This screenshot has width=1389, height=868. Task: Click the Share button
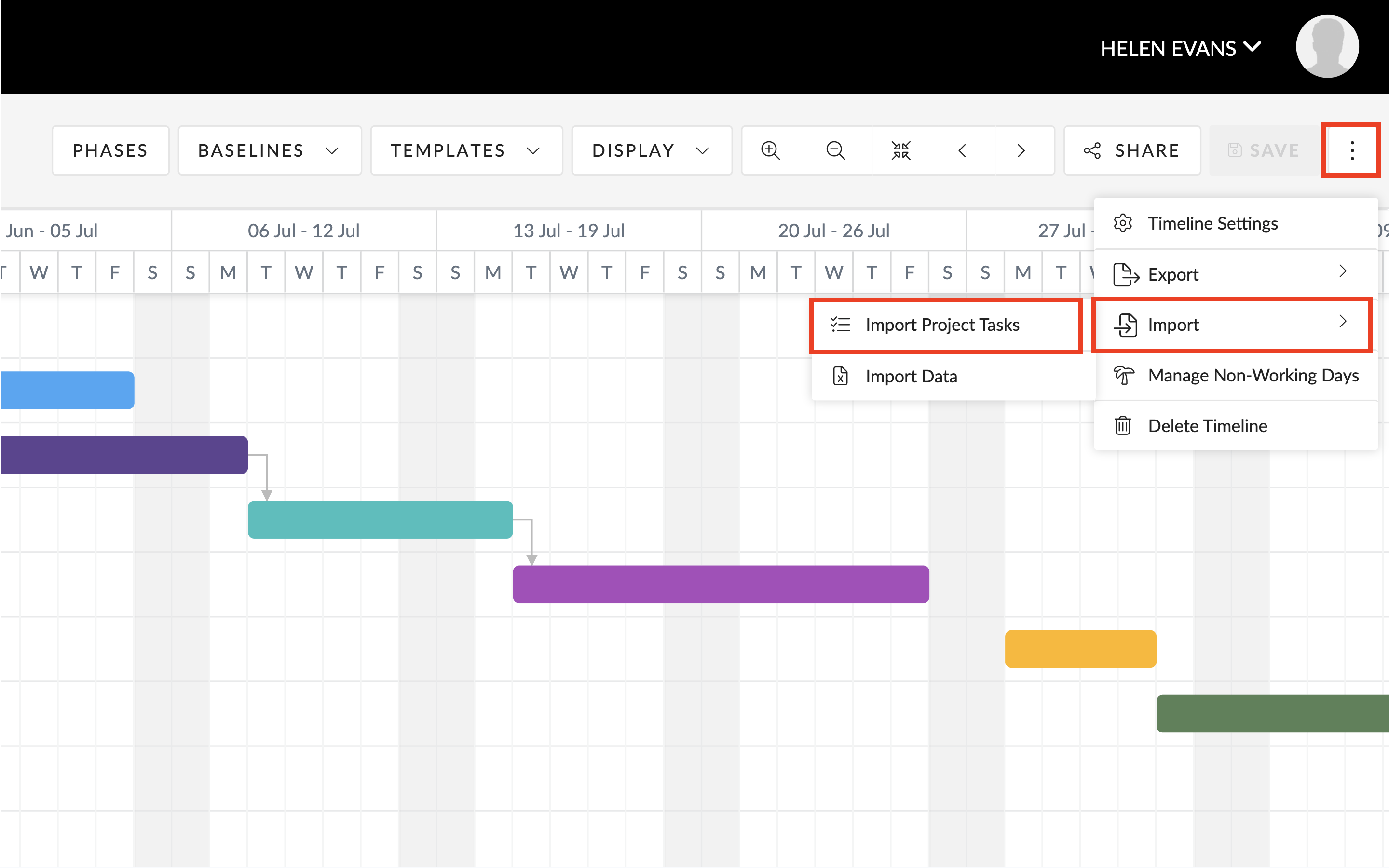pos(1132,150)
